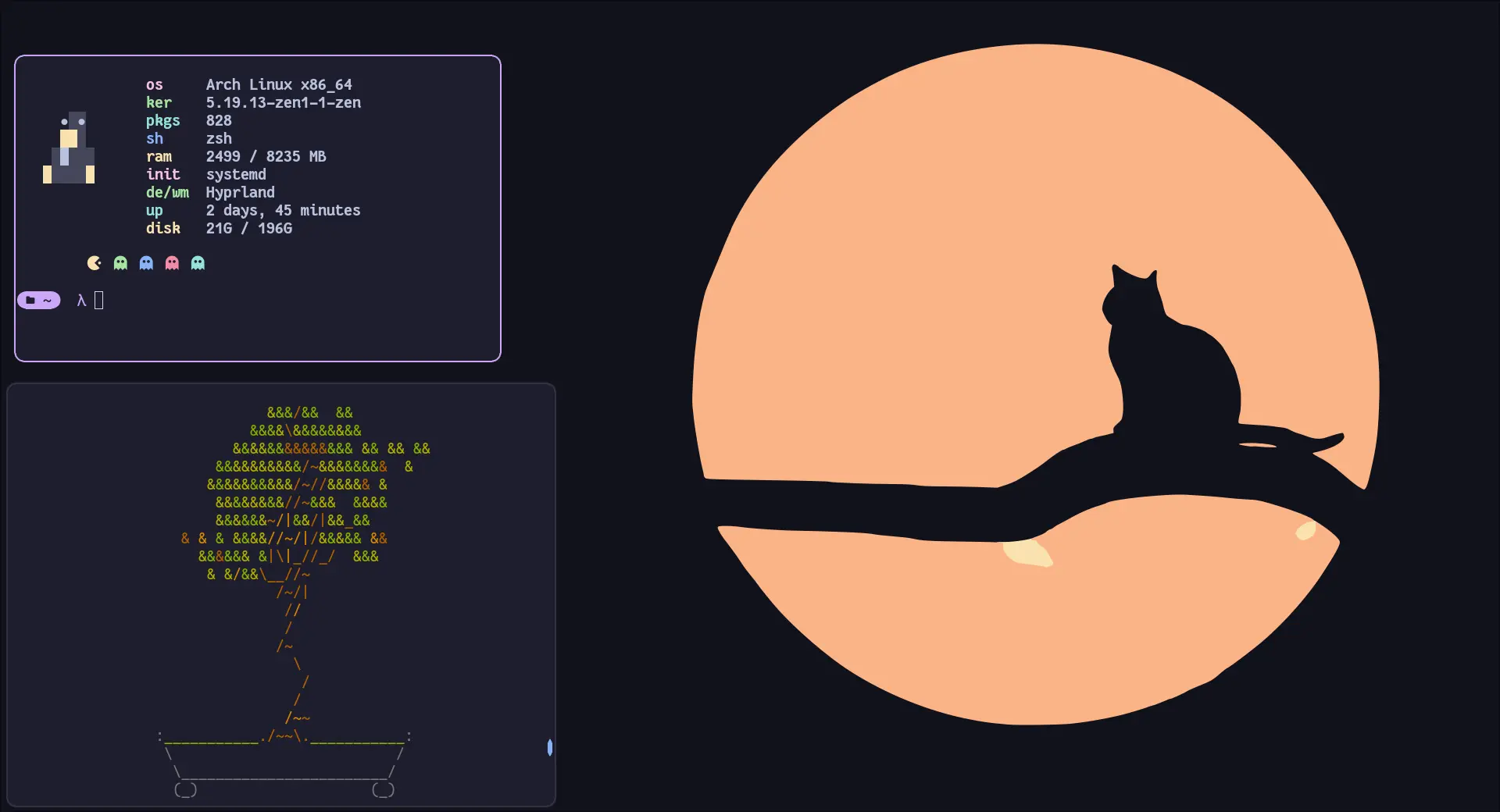Click the pixel-art penguin logo
Image resolution: width=1500 pixels, height=812 pixels.
point(69,148)
